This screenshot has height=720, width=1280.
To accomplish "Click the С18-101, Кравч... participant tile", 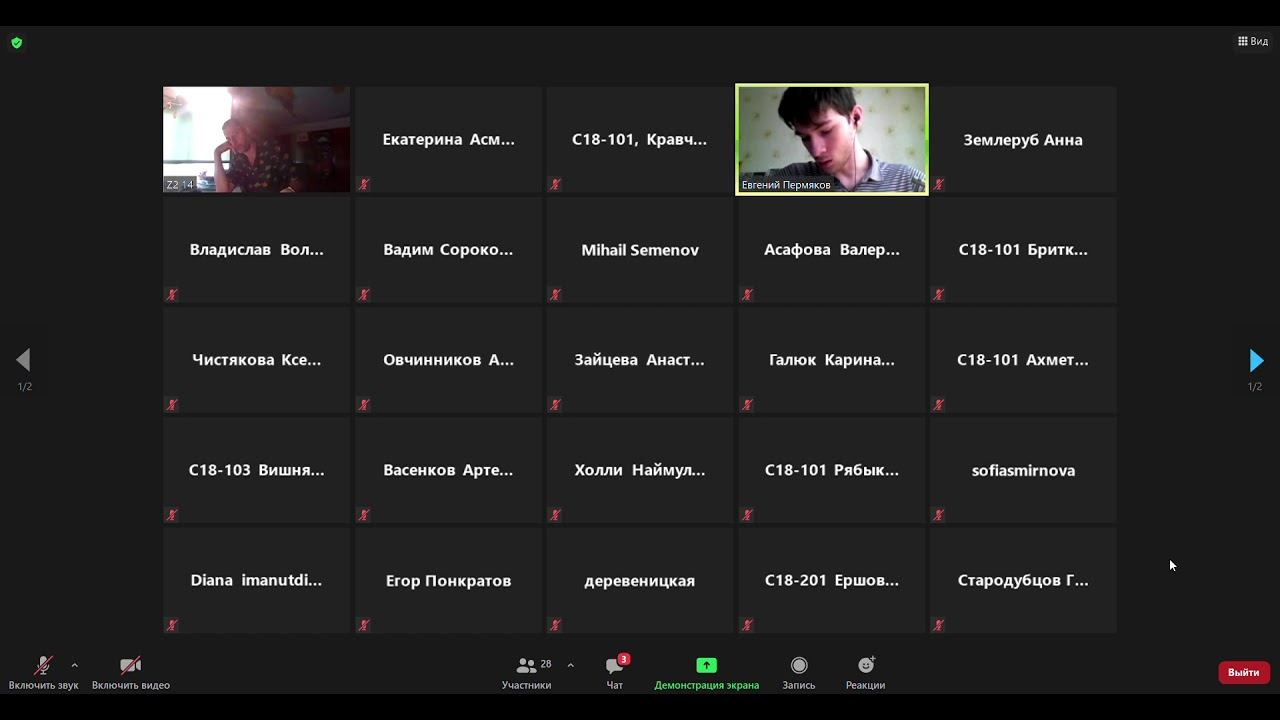I will [x=640, y=139].
